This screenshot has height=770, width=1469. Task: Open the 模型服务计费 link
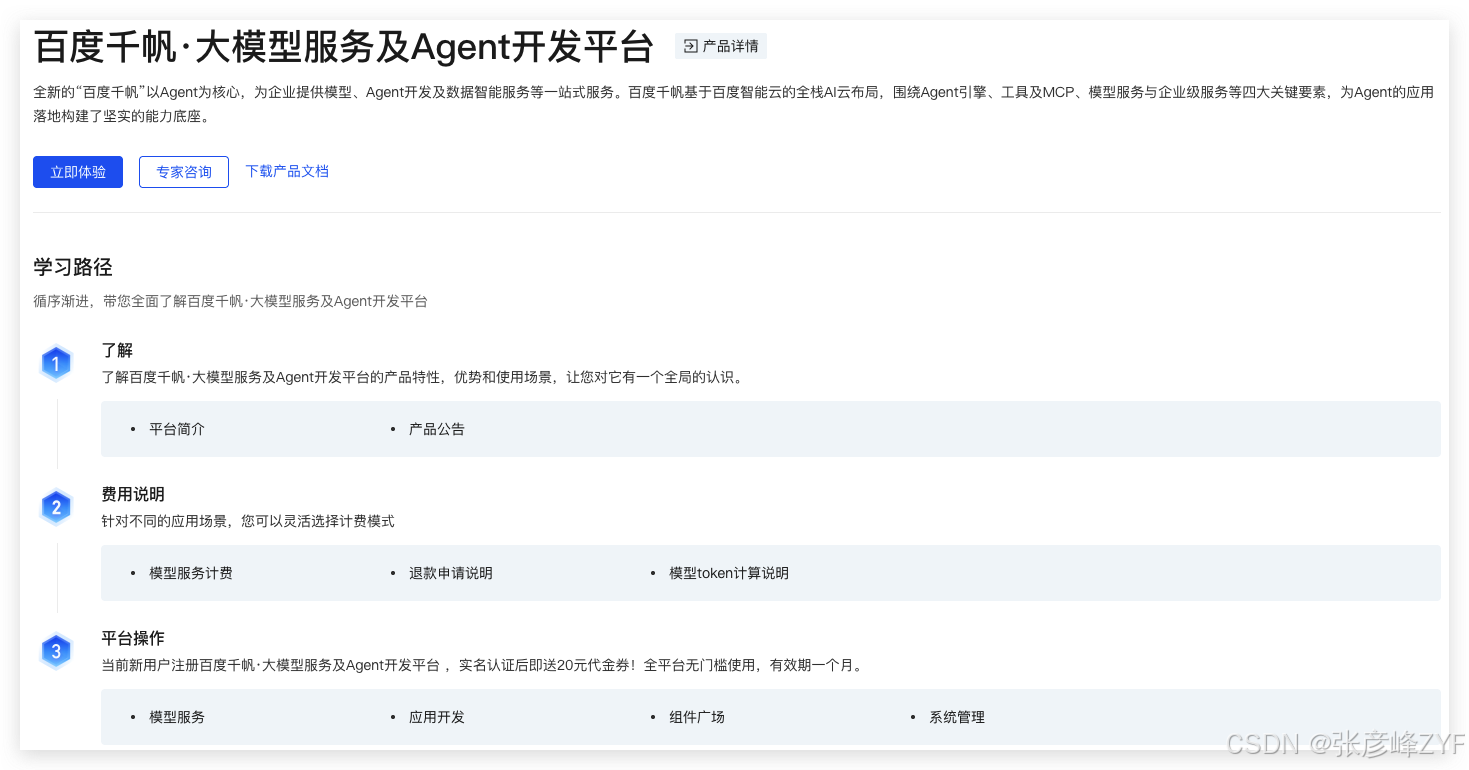tap(191, 573)
